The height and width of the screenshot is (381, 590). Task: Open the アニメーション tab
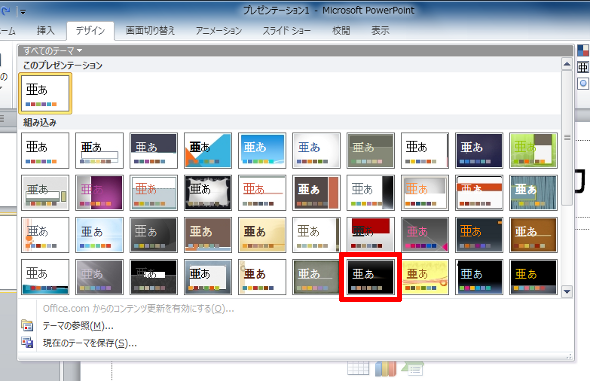[x=219, y=30]
